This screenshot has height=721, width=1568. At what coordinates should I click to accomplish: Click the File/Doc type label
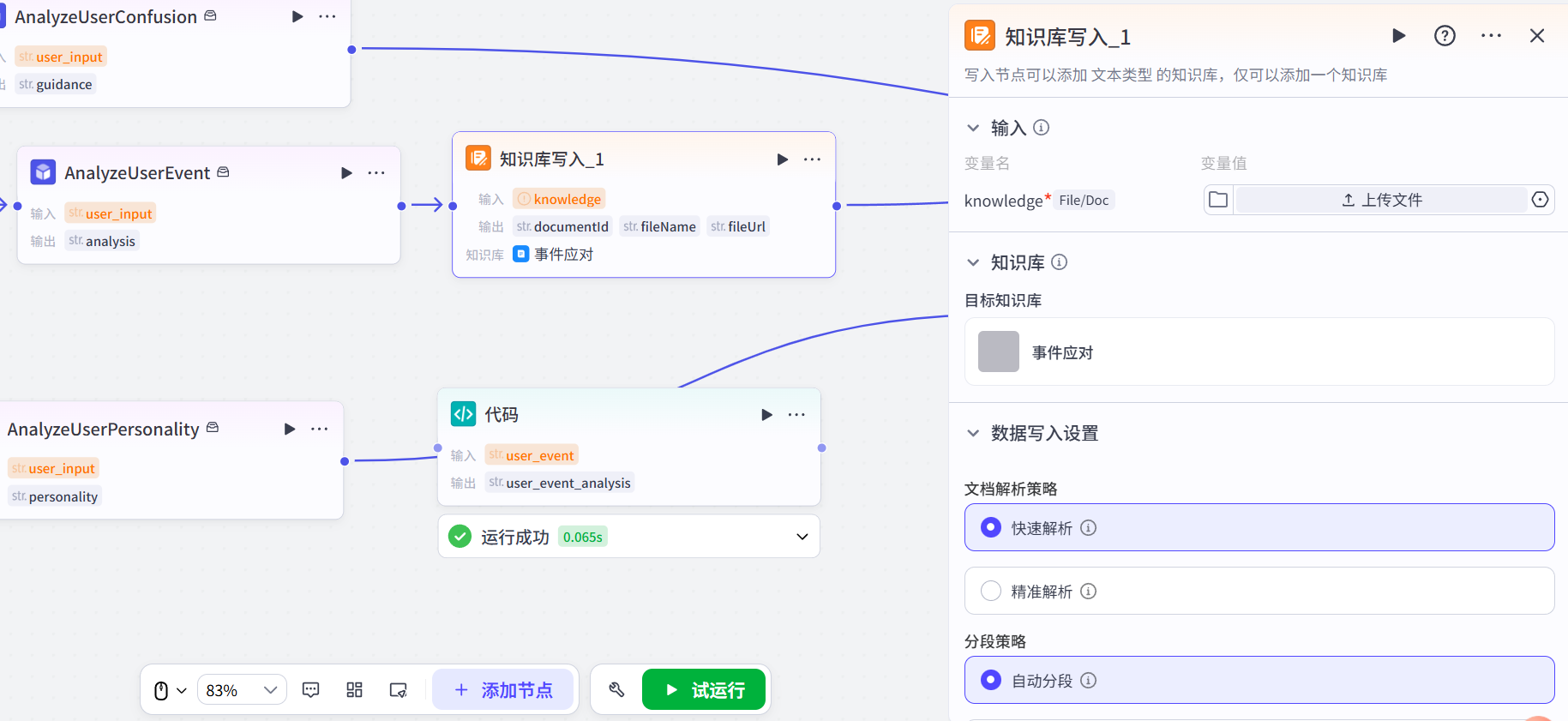(x=1084, y=200)
